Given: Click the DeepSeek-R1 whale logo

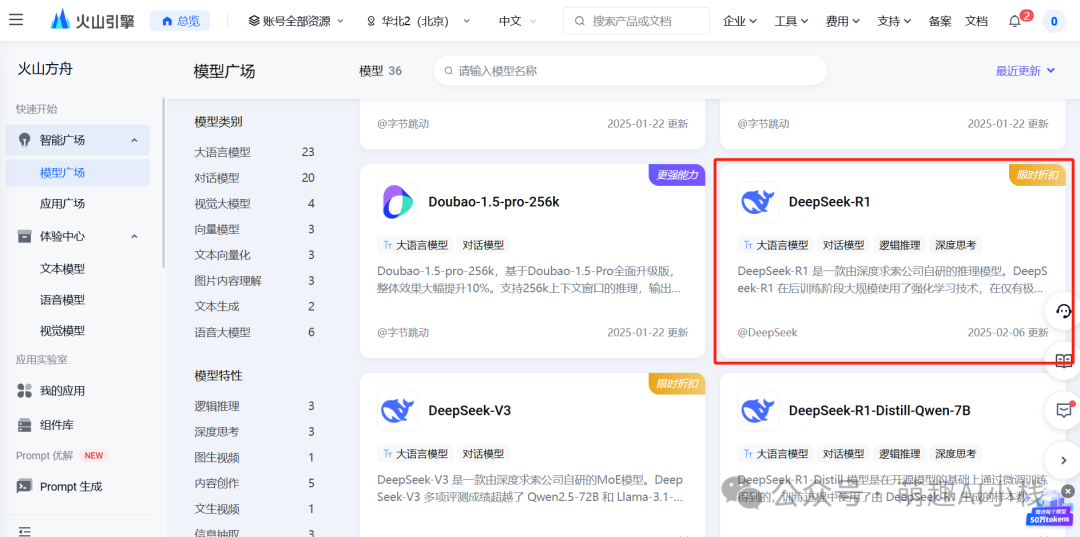Looking at the screenshot, I should pyautogui.click(x=758, y=202).
